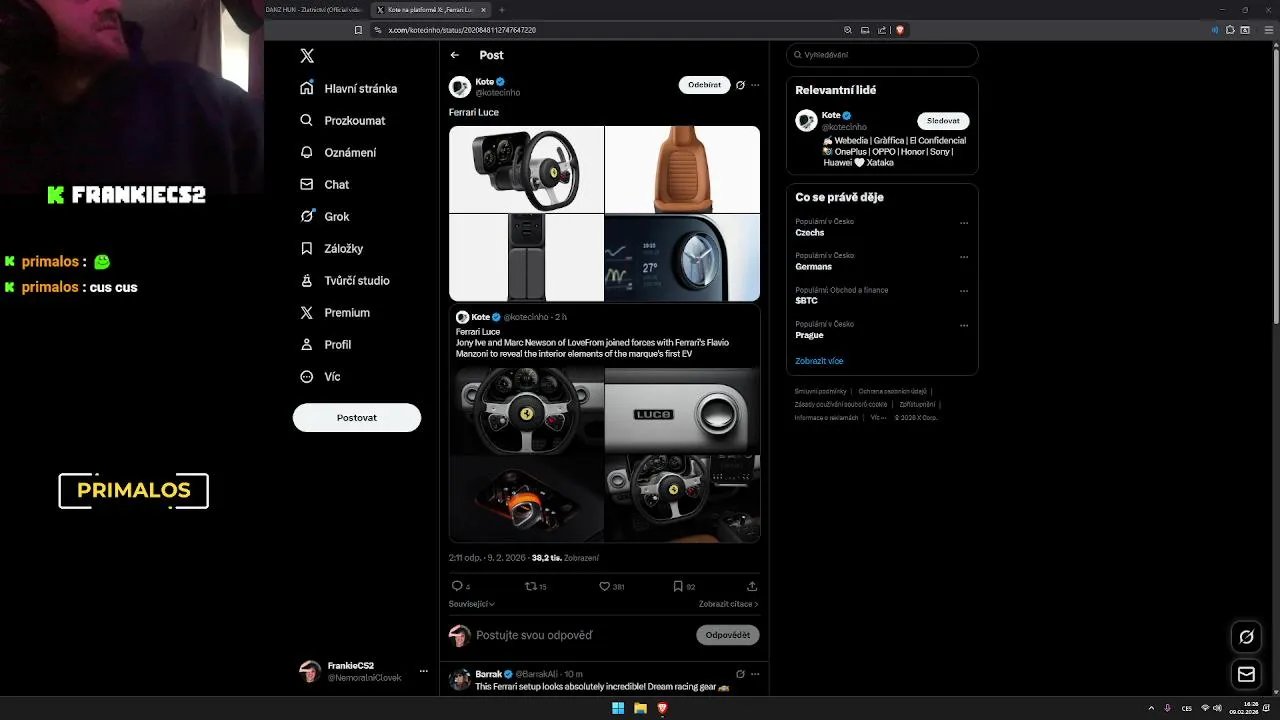Click zoom magnifier icon in address bar
1280x720 pixels.
pyautogui.click(x=848, y=30)
